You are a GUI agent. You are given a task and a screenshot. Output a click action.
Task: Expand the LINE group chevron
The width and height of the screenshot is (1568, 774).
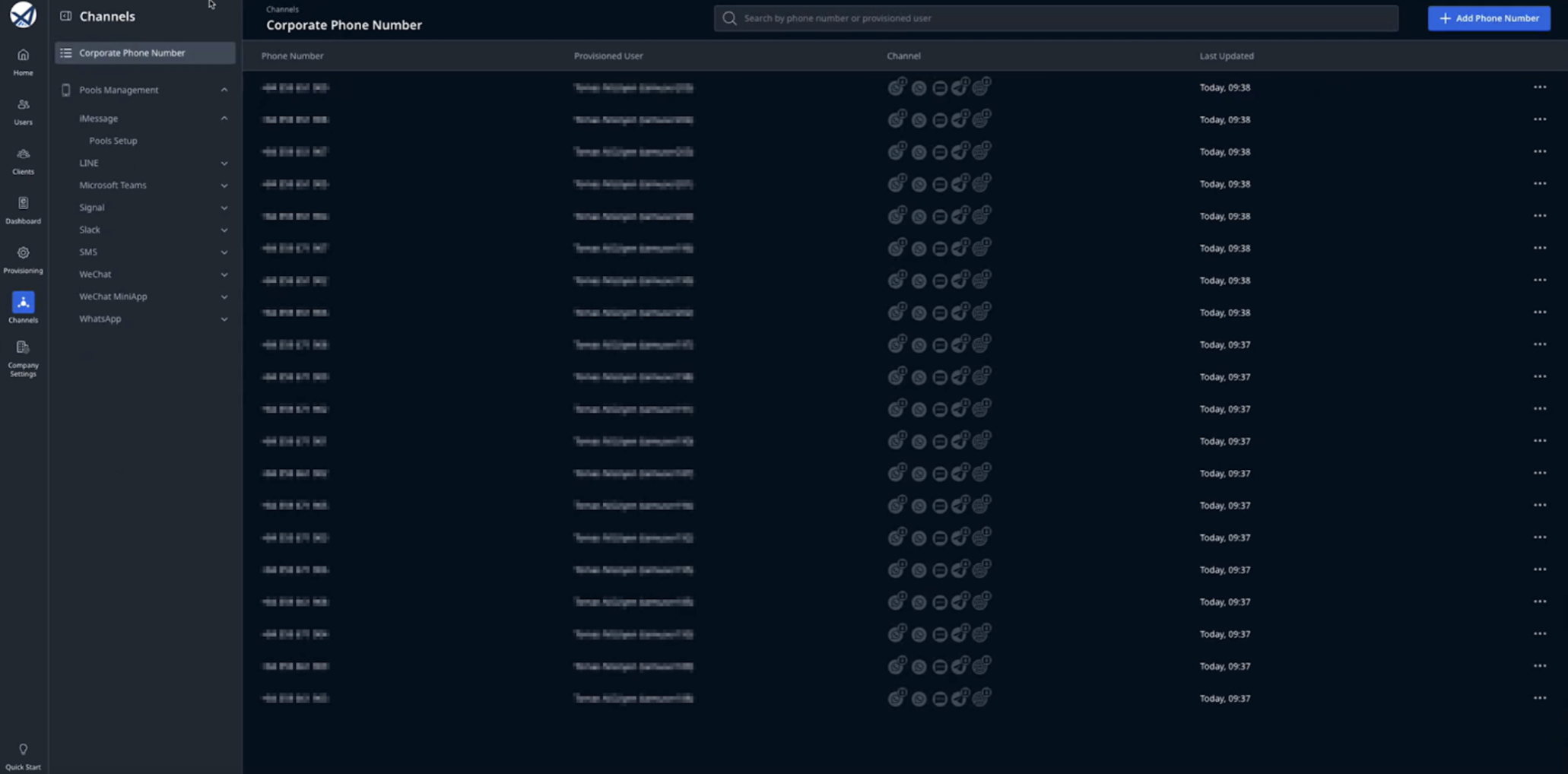coord(224,163)
